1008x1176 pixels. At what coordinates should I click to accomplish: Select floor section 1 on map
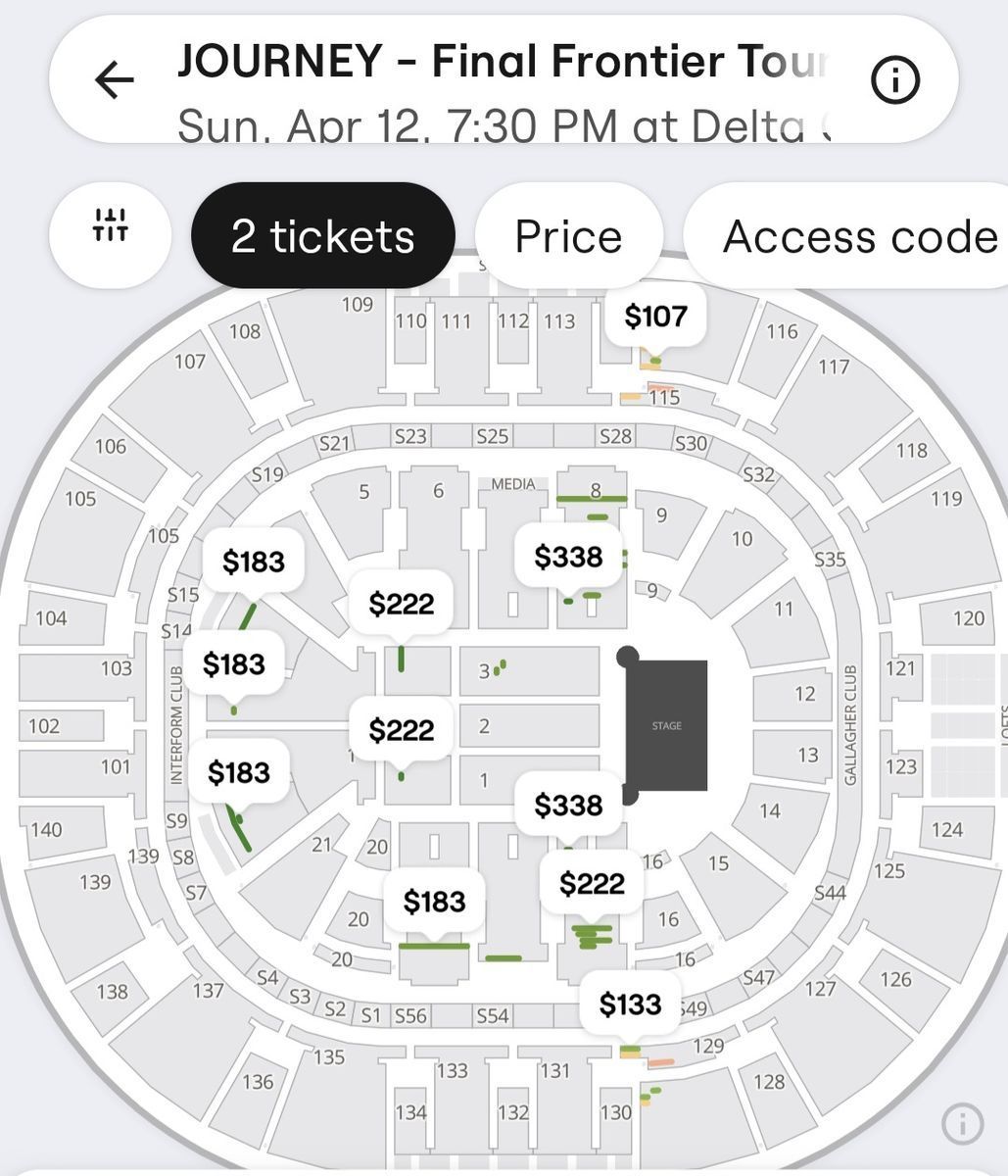(529, 780)
